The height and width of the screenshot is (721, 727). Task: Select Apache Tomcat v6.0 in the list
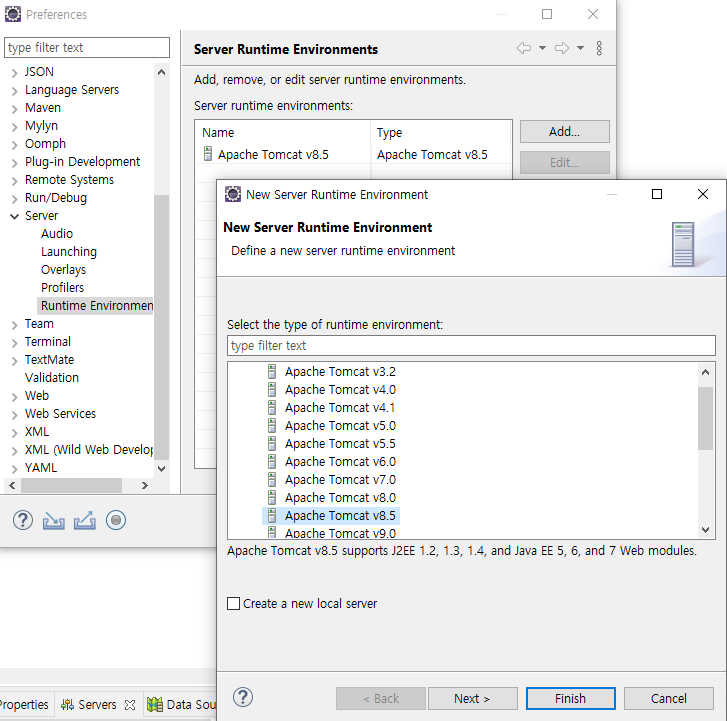click(340, 461)
